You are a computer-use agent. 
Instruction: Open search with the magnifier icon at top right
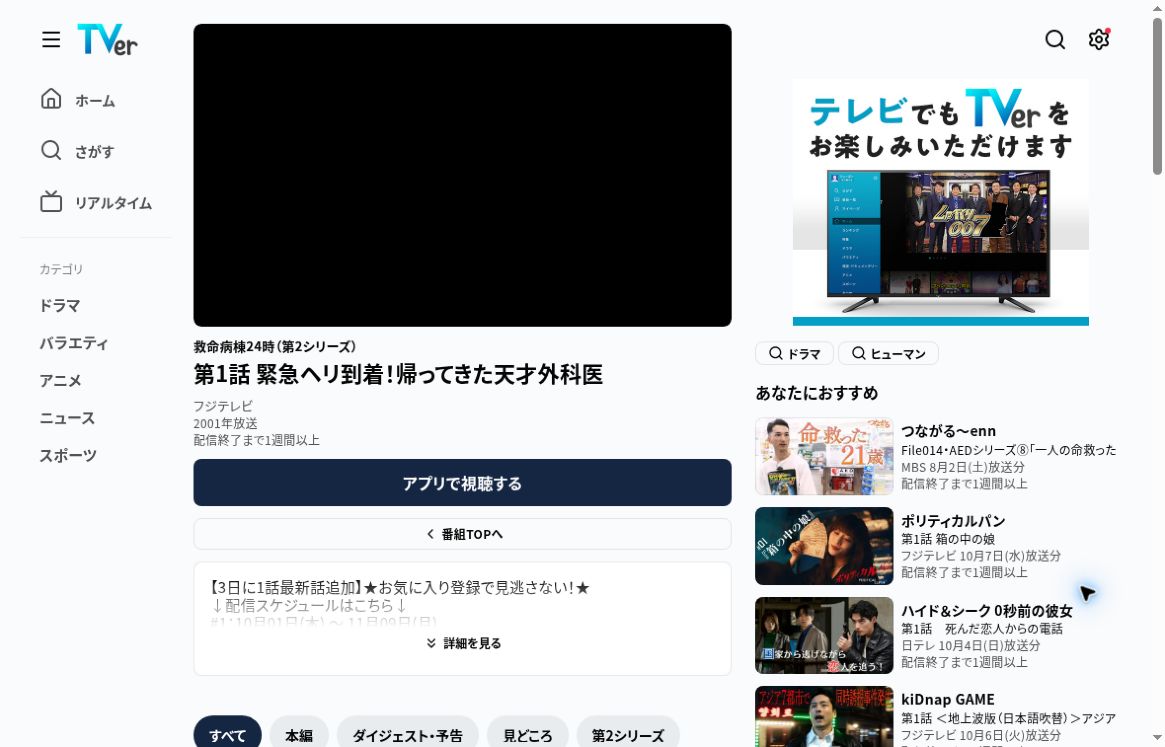[x=1054, y=39]
